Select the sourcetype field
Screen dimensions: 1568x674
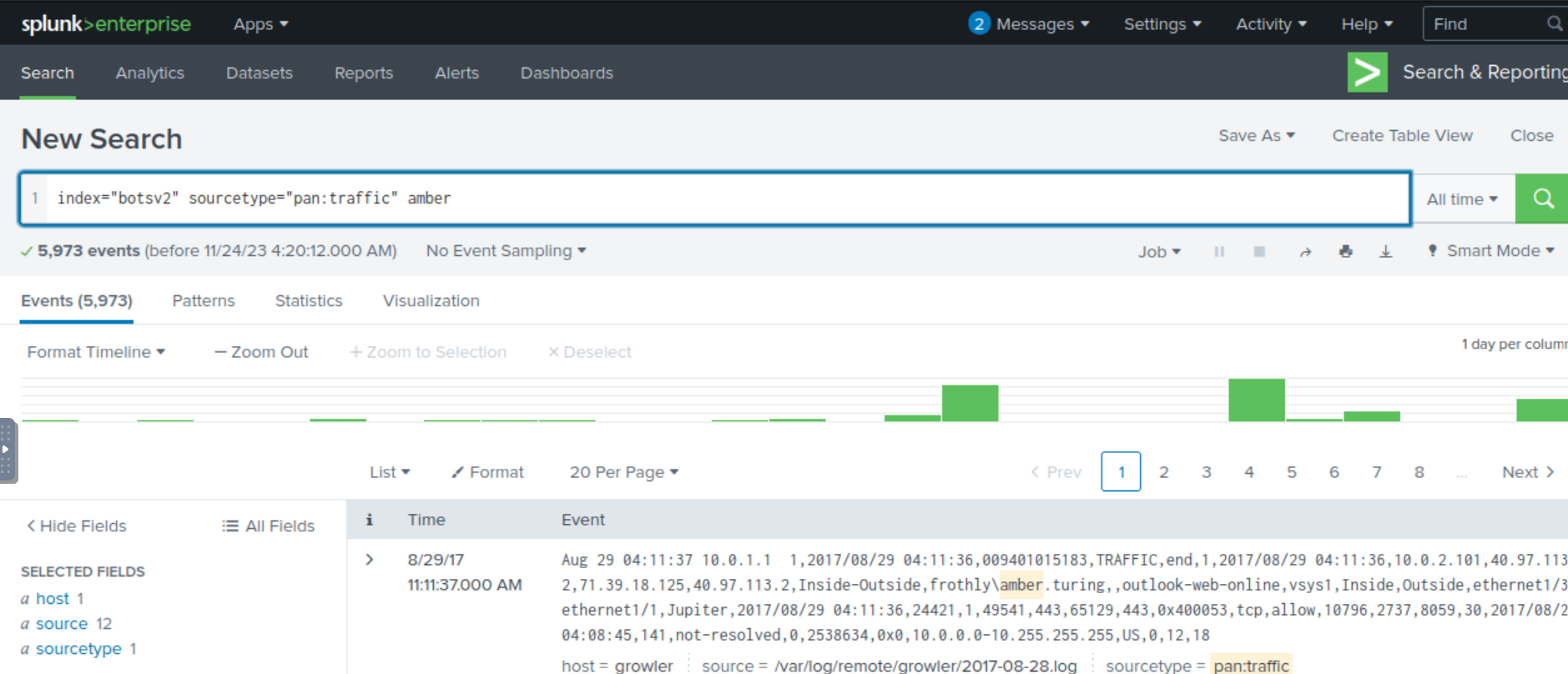78,648
